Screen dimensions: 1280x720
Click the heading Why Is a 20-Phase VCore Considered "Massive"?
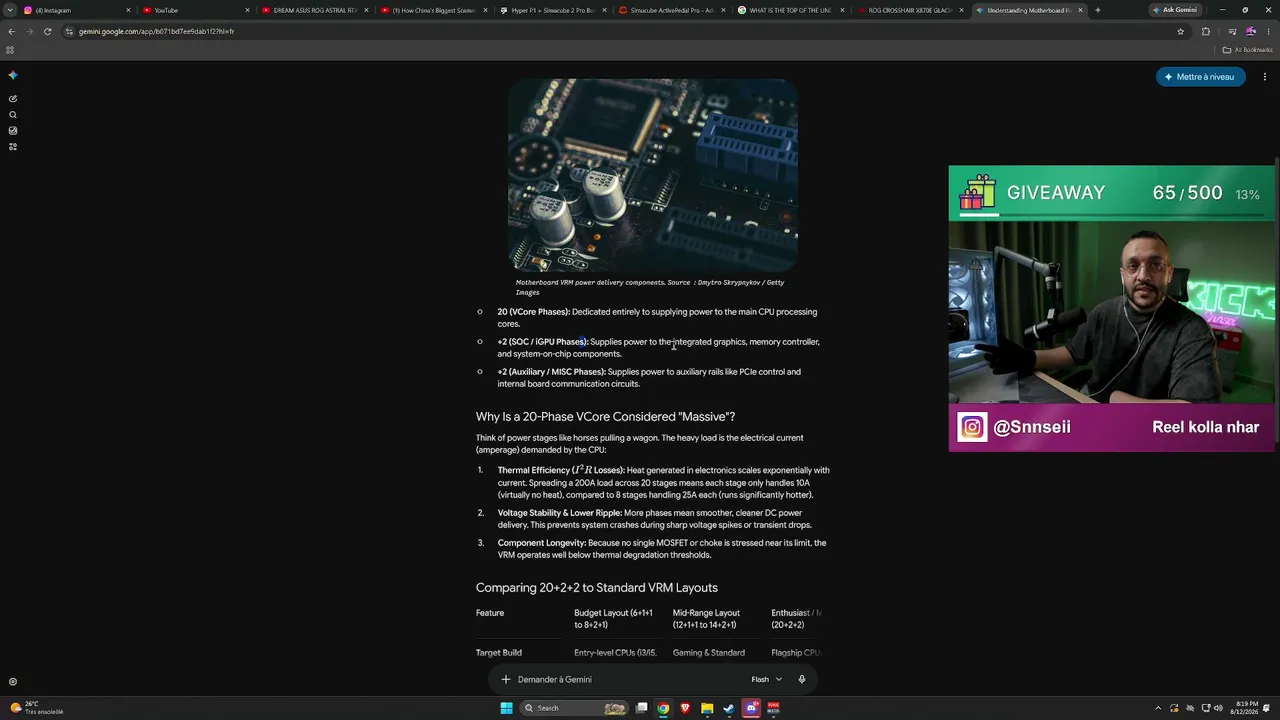pos(605,417)
